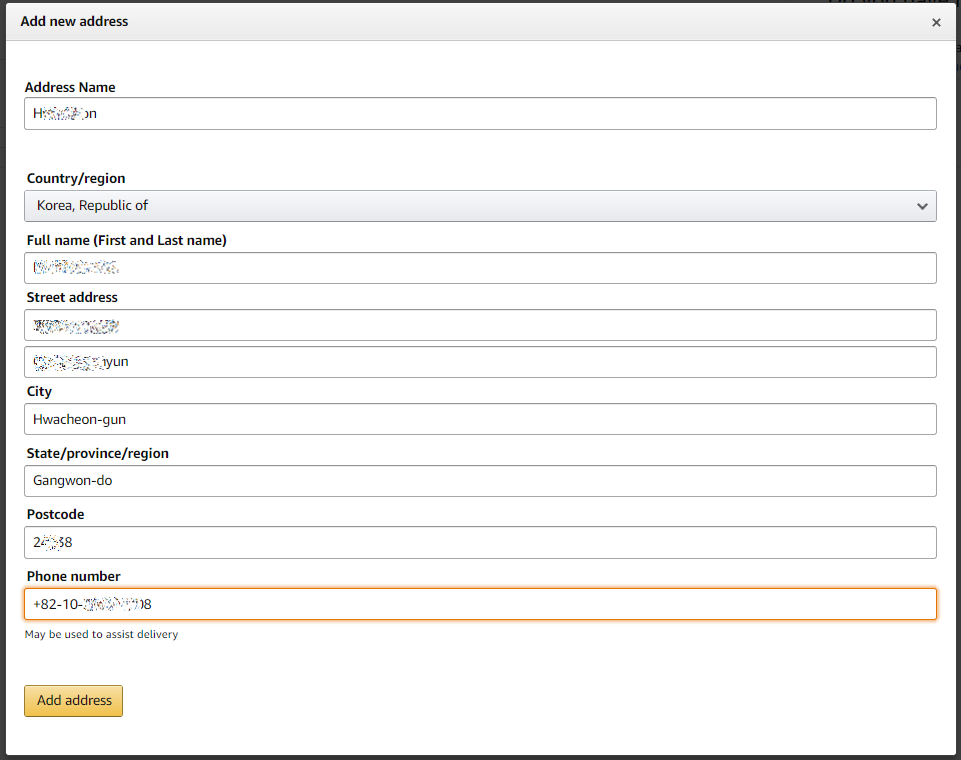Click the 'City' label
Image resolution: width=961 pixels, height=760 pixels.
point(39,392)
